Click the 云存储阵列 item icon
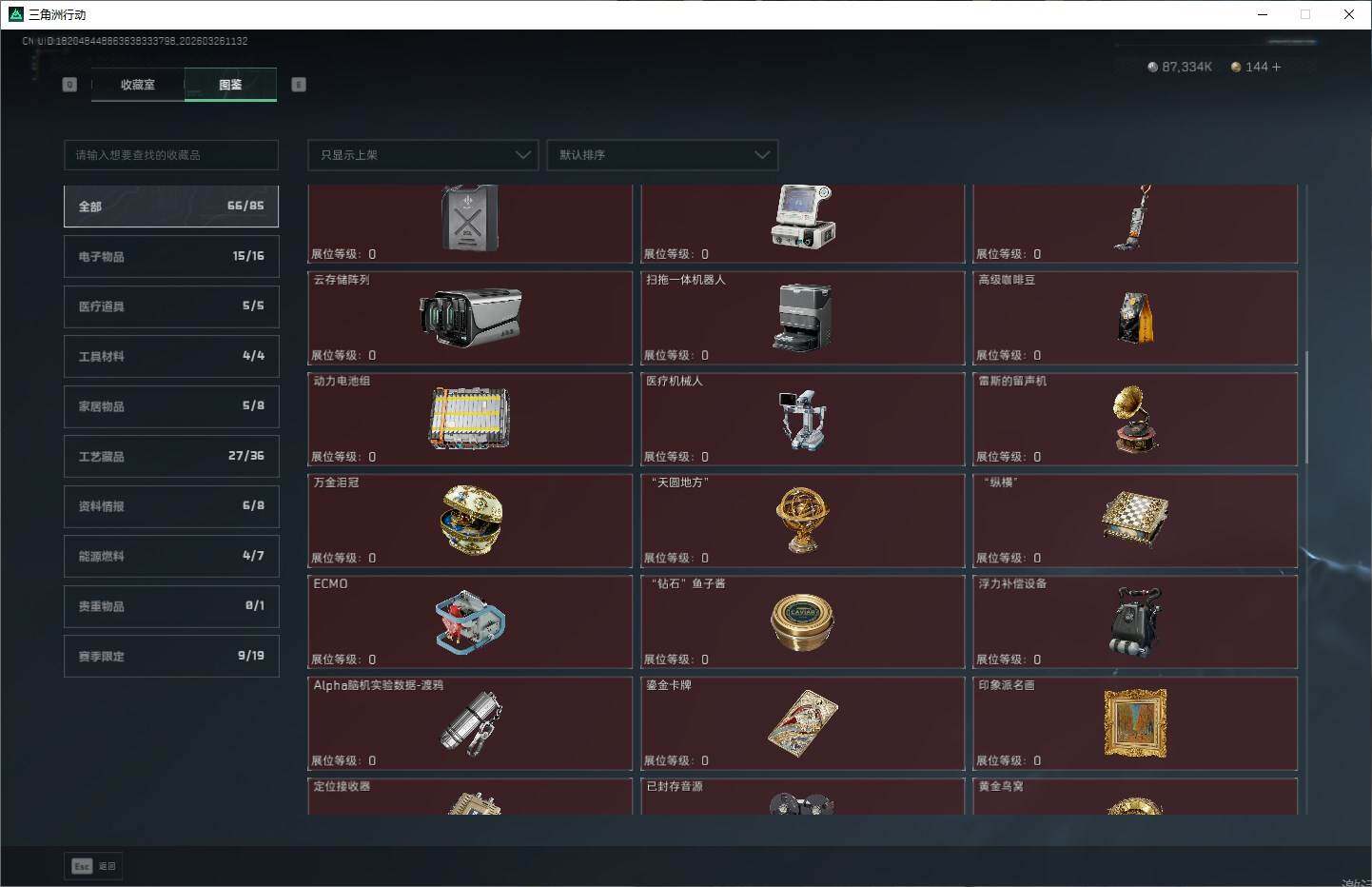This screenshot has width=1372, height=887. pyautogui.click(x=470, y=317)
